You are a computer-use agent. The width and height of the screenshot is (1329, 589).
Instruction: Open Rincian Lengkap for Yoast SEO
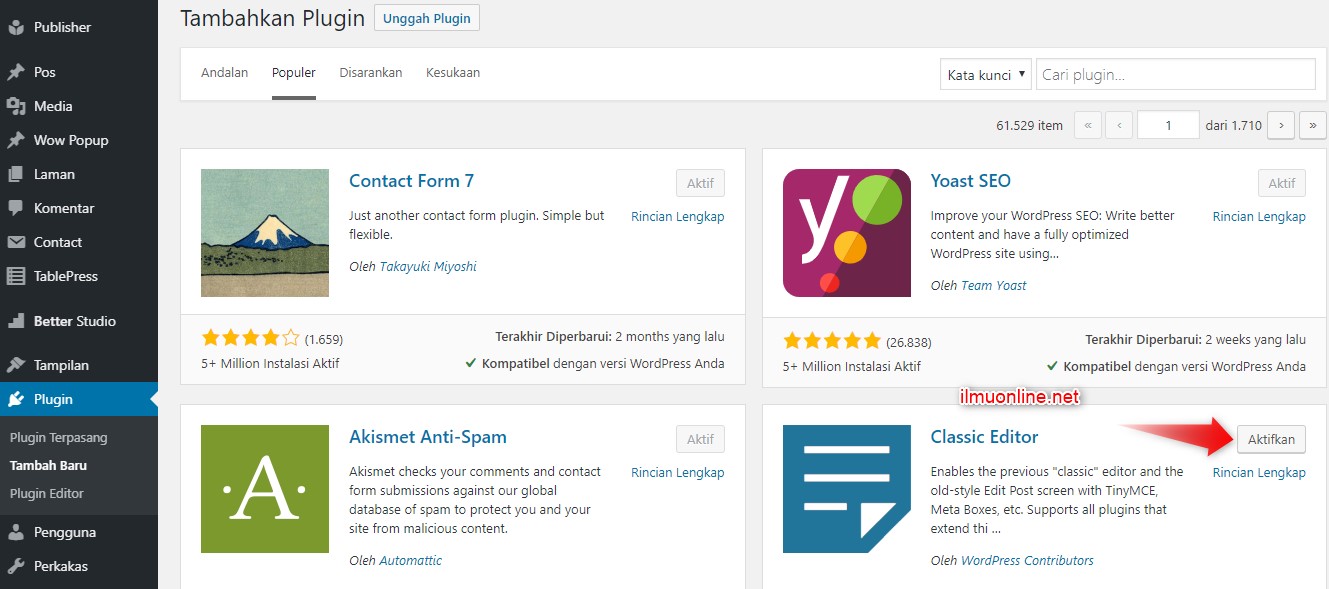point(1258,216)
